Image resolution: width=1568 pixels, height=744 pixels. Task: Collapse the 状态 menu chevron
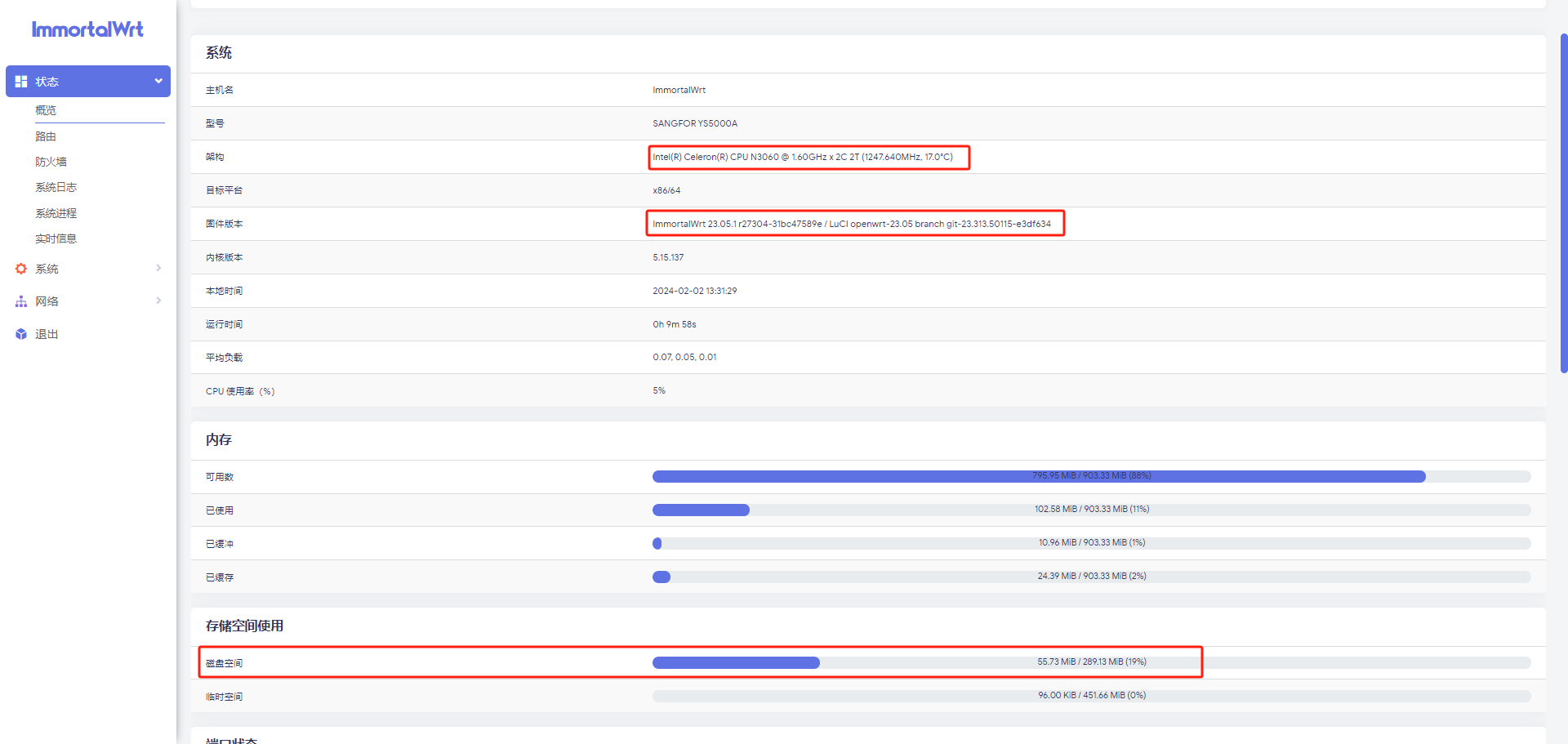click(158, 81)
